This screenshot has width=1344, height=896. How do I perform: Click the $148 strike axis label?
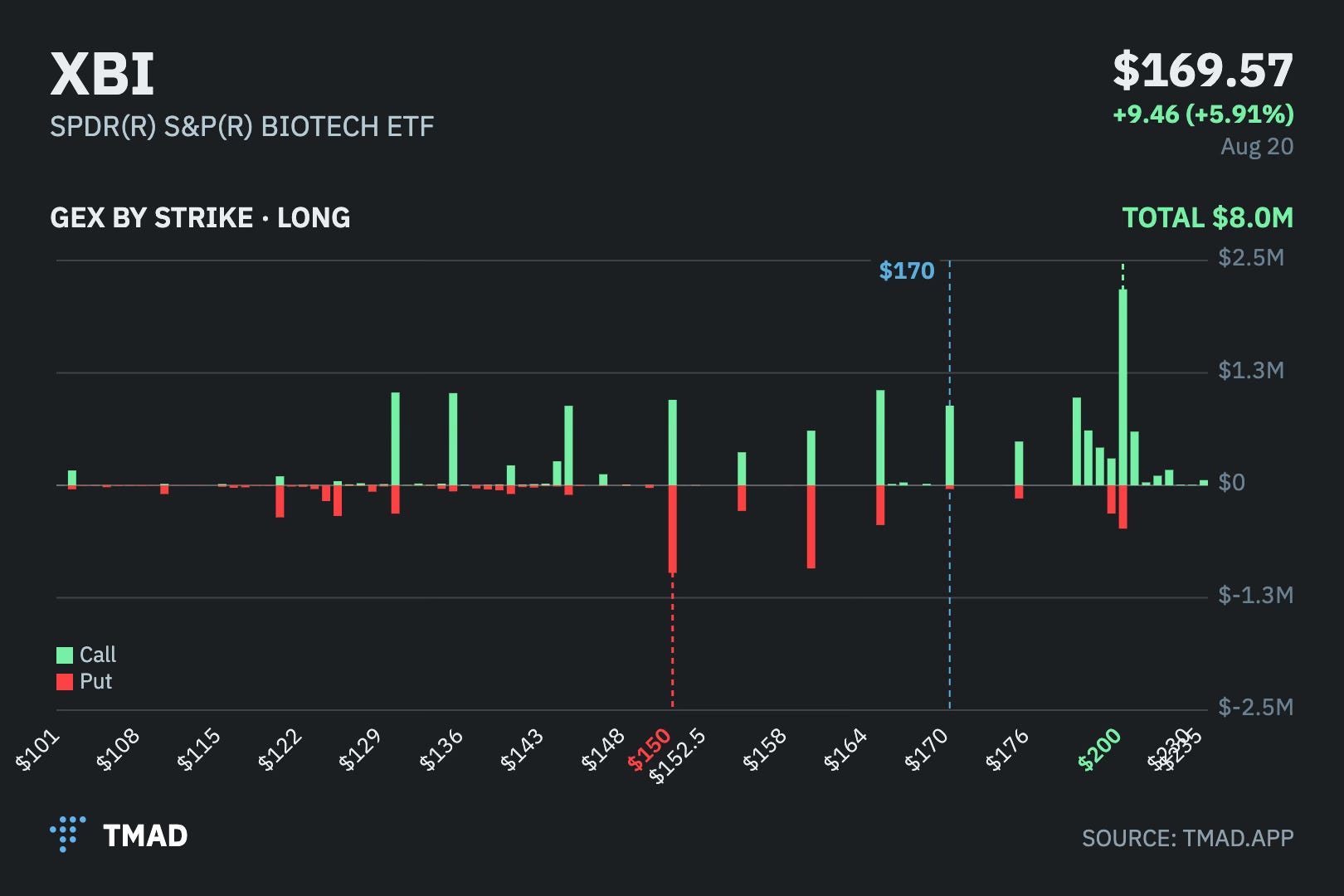pos(603,750)
